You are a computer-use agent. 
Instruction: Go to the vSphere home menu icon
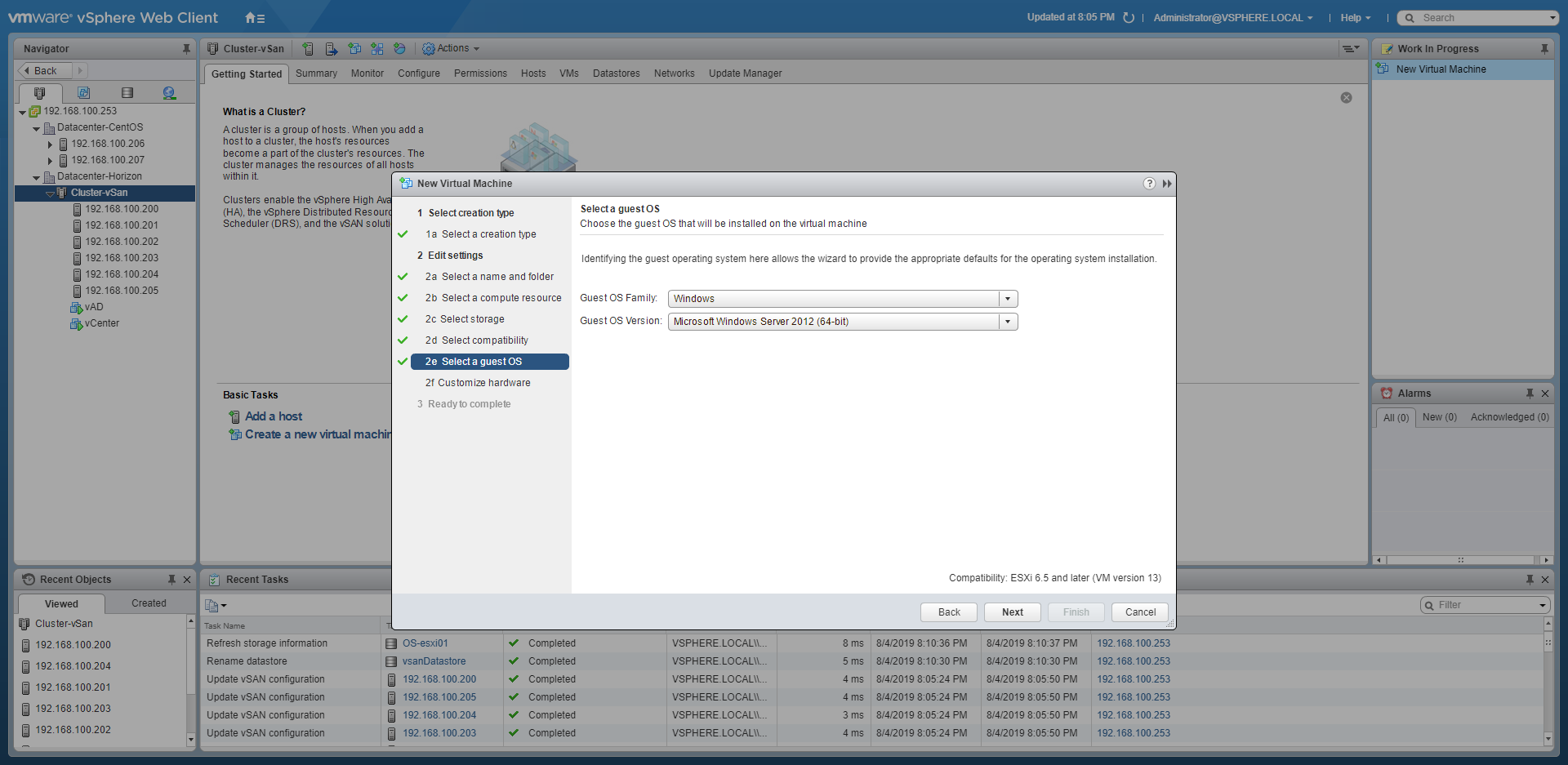[x=254, y=18]
